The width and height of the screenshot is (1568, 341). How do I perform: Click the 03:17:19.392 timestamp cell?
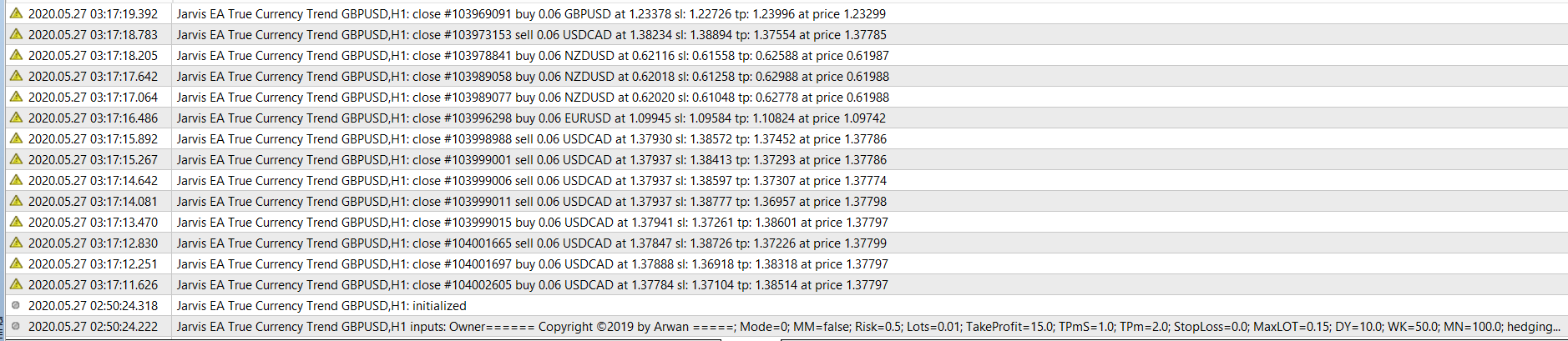(x=93, y=14)
